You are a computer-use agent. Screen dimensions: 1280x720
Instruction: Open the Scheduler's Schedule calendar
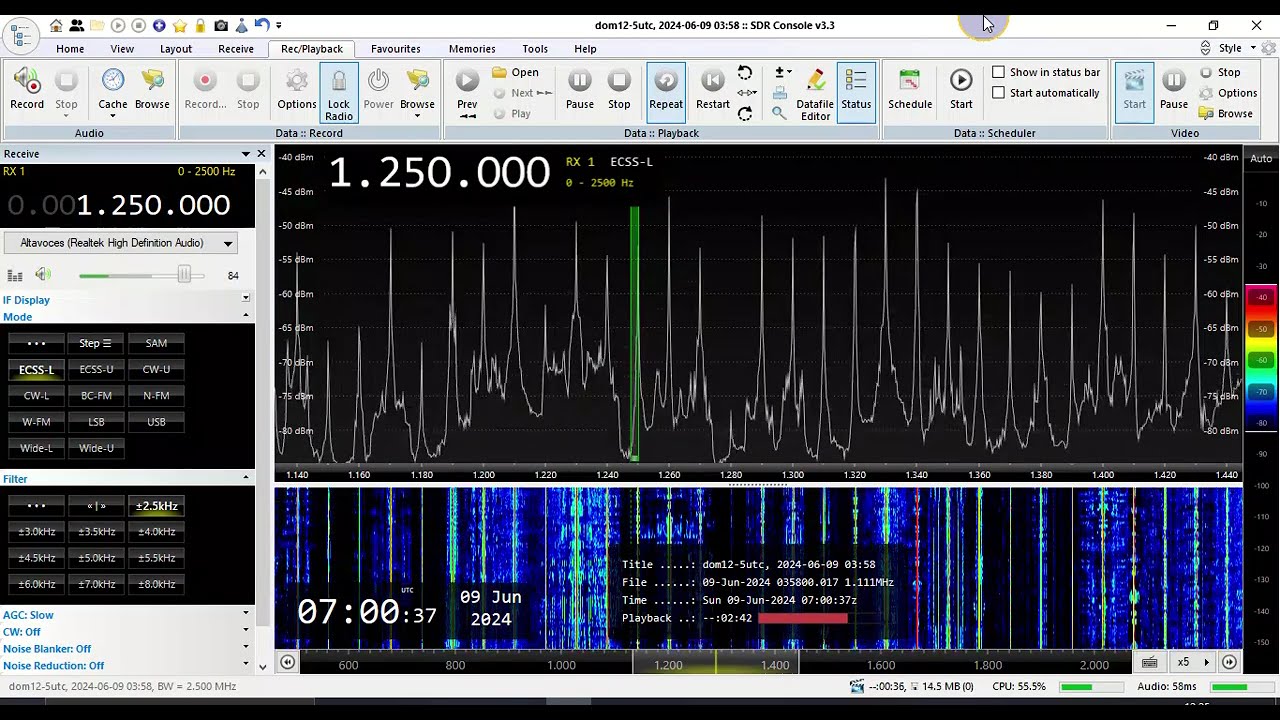coord(910,91)
